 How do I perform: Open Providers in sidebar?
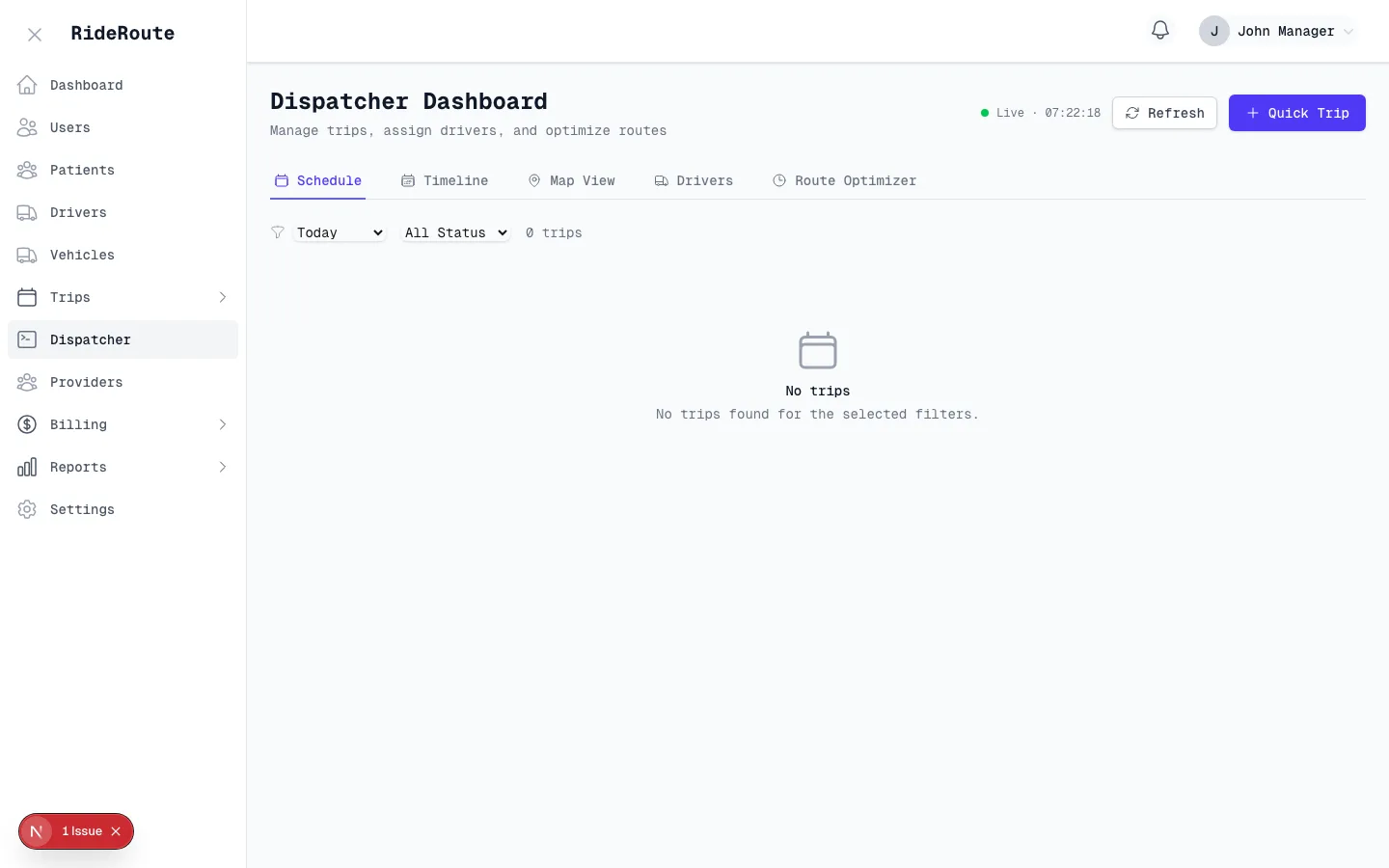(x=123, y=382)
